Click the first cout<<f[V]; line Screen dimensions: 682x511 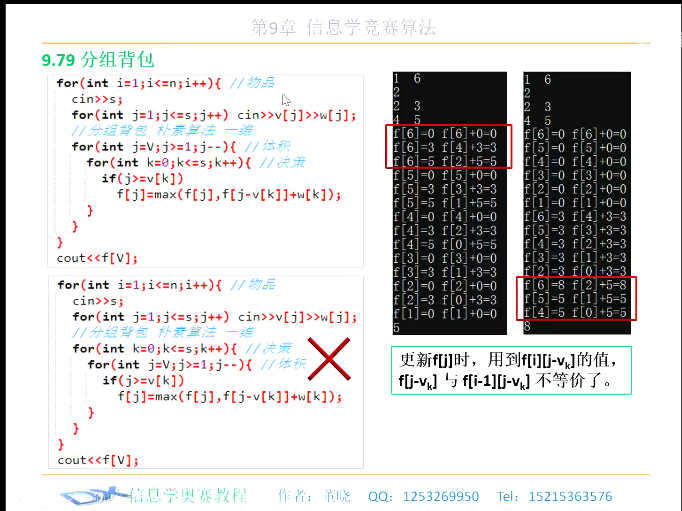click(x=97, y=258)
